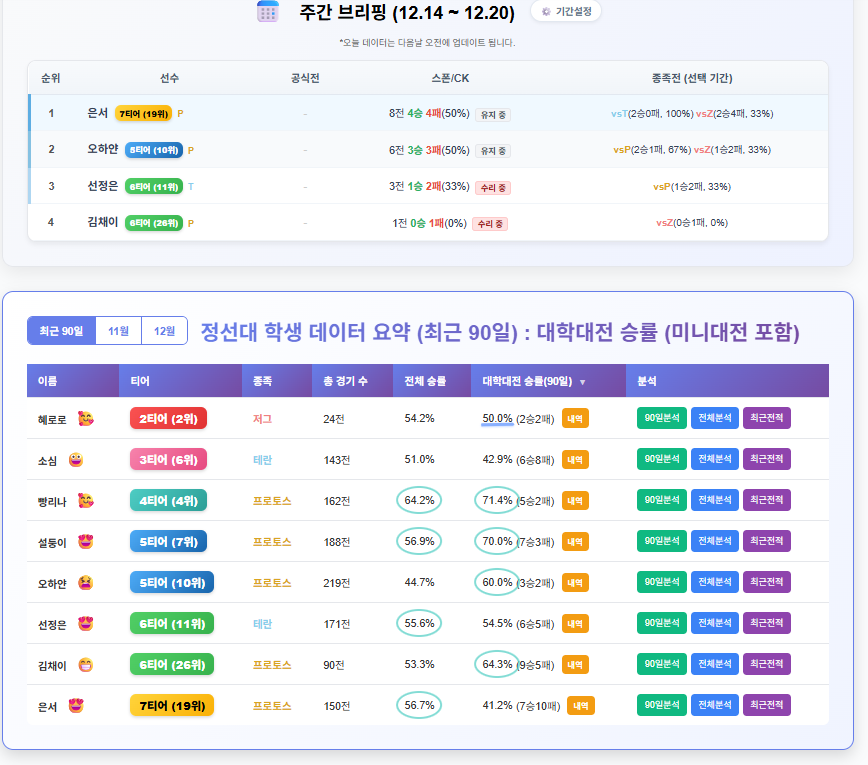The width and height of the screenshot is (868, 765).
Task: Click the emoji icon next to 설둥이
Action: point(86,541)
